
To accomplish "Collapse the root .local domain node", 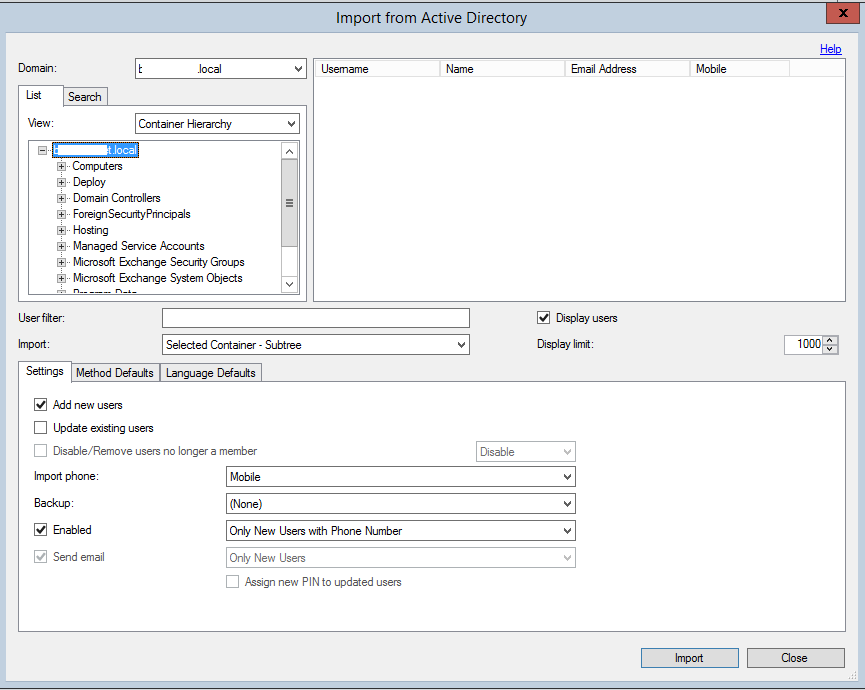I will click(x=42, y=151).
